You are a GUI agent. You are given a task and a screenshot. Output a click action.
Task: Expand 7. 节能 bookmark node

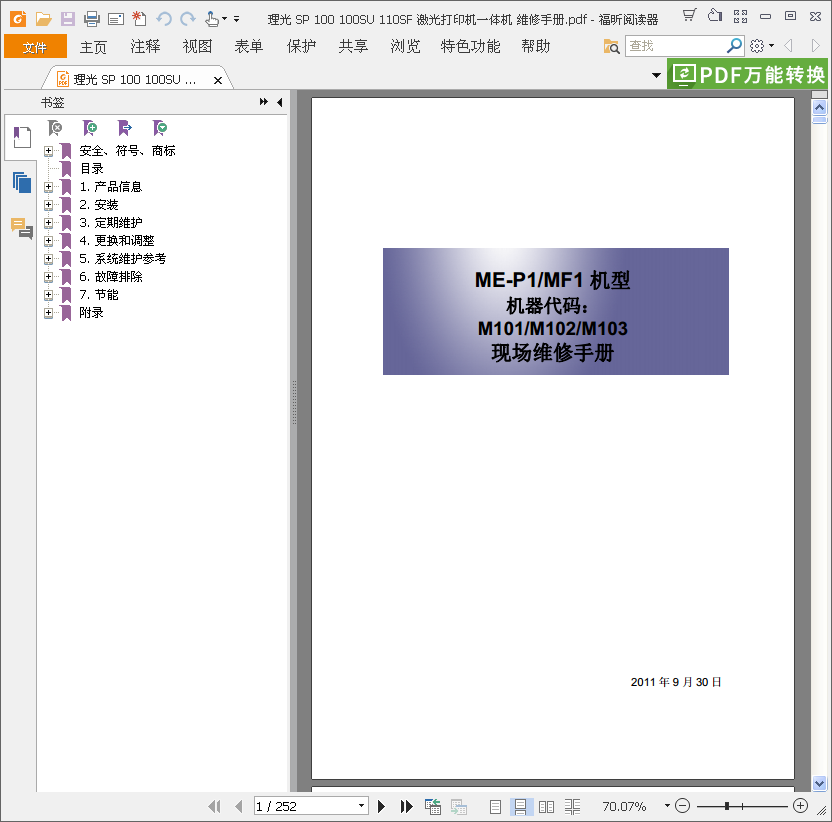tap(48, 295)
